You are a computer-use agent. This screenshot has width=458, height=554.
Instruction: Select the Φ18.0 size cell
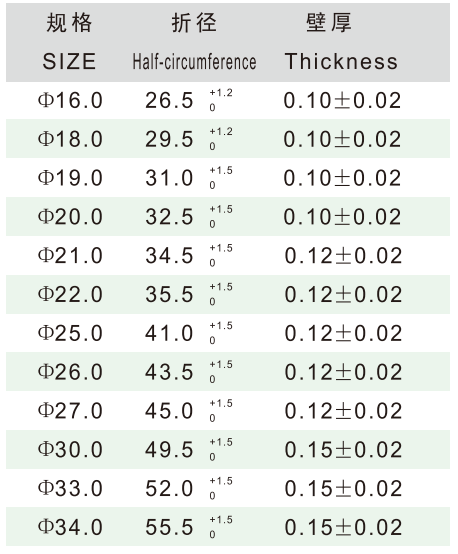[70, 139]
